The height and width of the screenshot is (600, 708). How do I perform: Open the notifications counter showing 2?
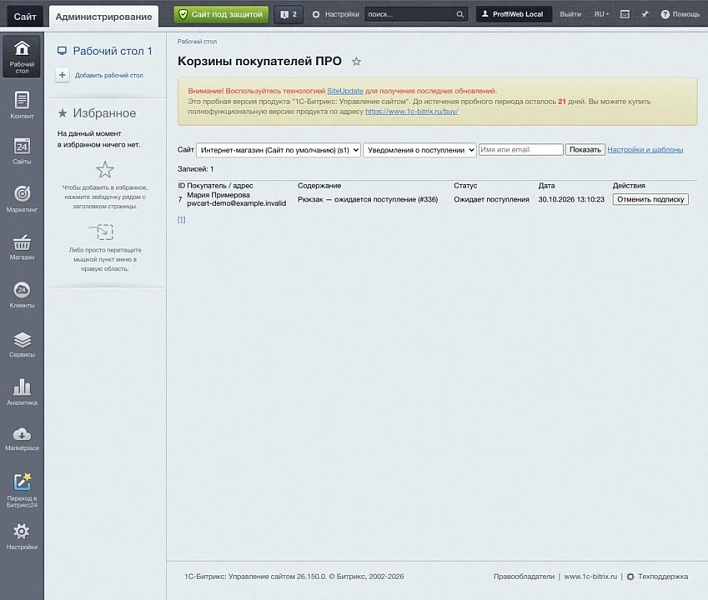(289, 14)
